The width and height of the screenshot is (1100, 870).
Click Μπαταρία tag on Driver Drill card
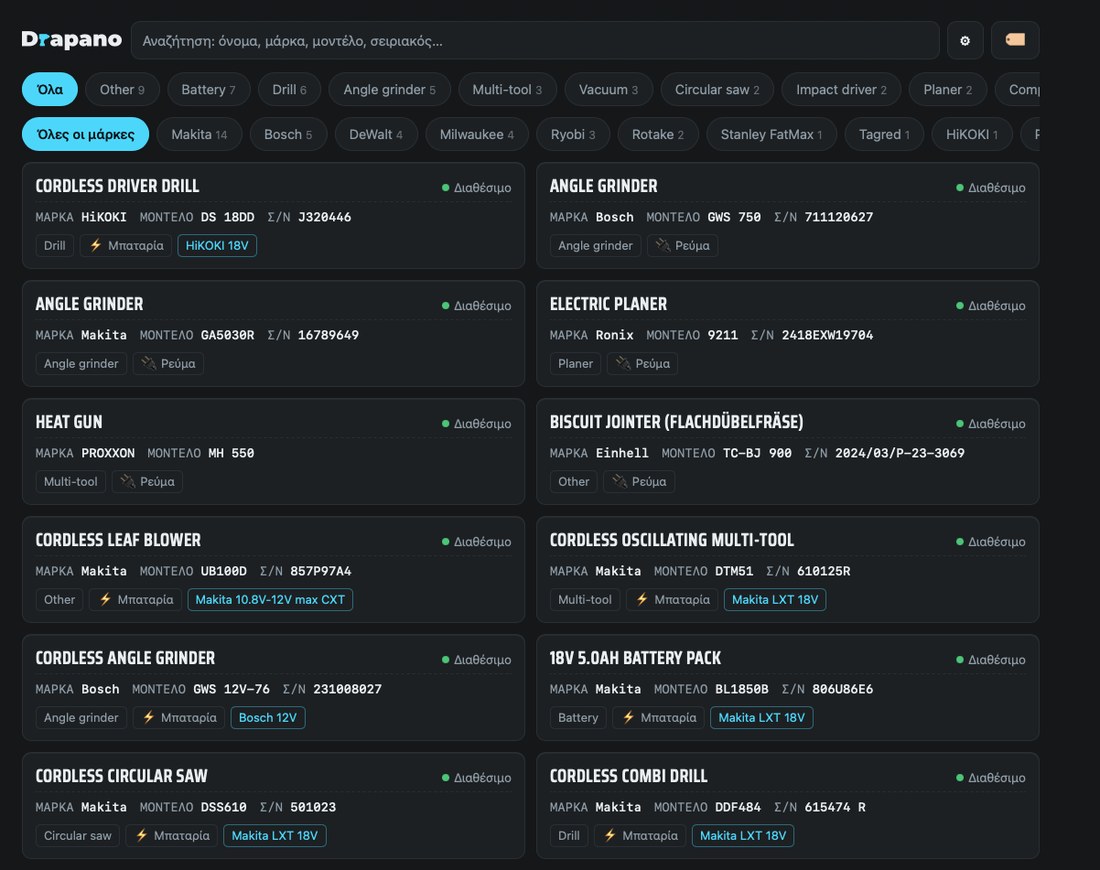(126, 246)
